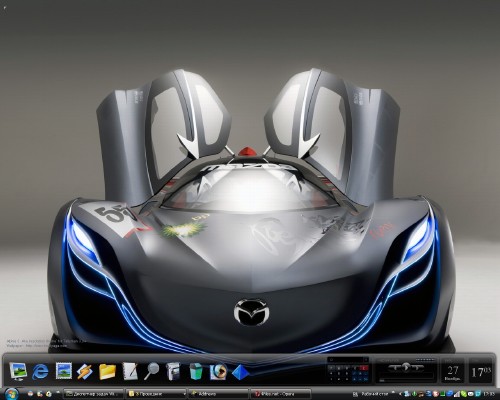Click the calendar widget showing 27
500x400 pixels.
point(453,371)
